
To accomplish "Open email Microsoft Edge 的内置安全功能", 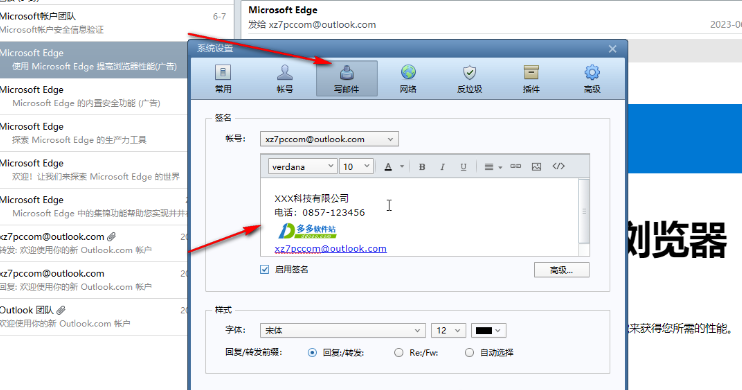I will (94, 97).
